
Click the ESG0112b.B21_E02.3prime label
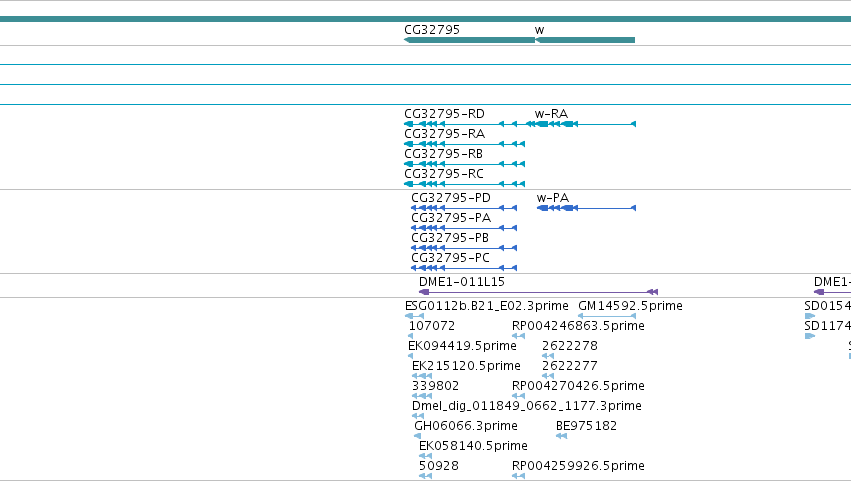(x=486, y=306)
